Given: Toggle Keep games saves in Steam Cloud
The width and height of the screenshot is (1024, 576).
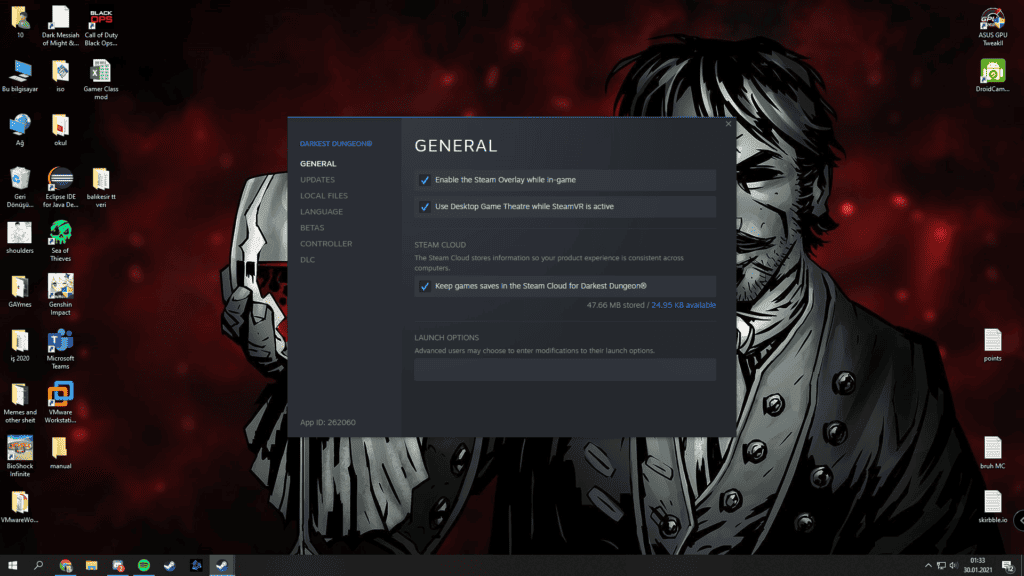Looking at the screenshot, I should tap(424, 286).
